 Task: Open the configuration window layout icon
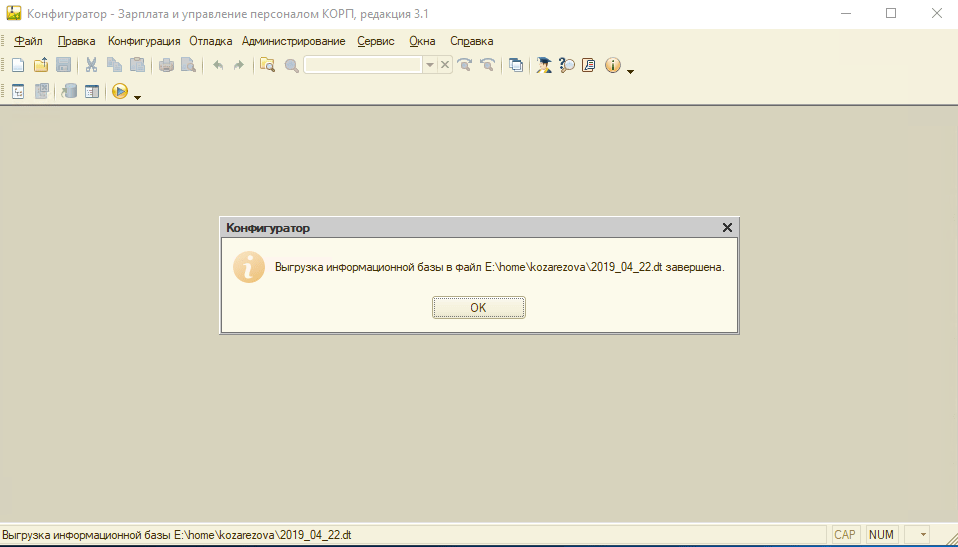point(92,92)
